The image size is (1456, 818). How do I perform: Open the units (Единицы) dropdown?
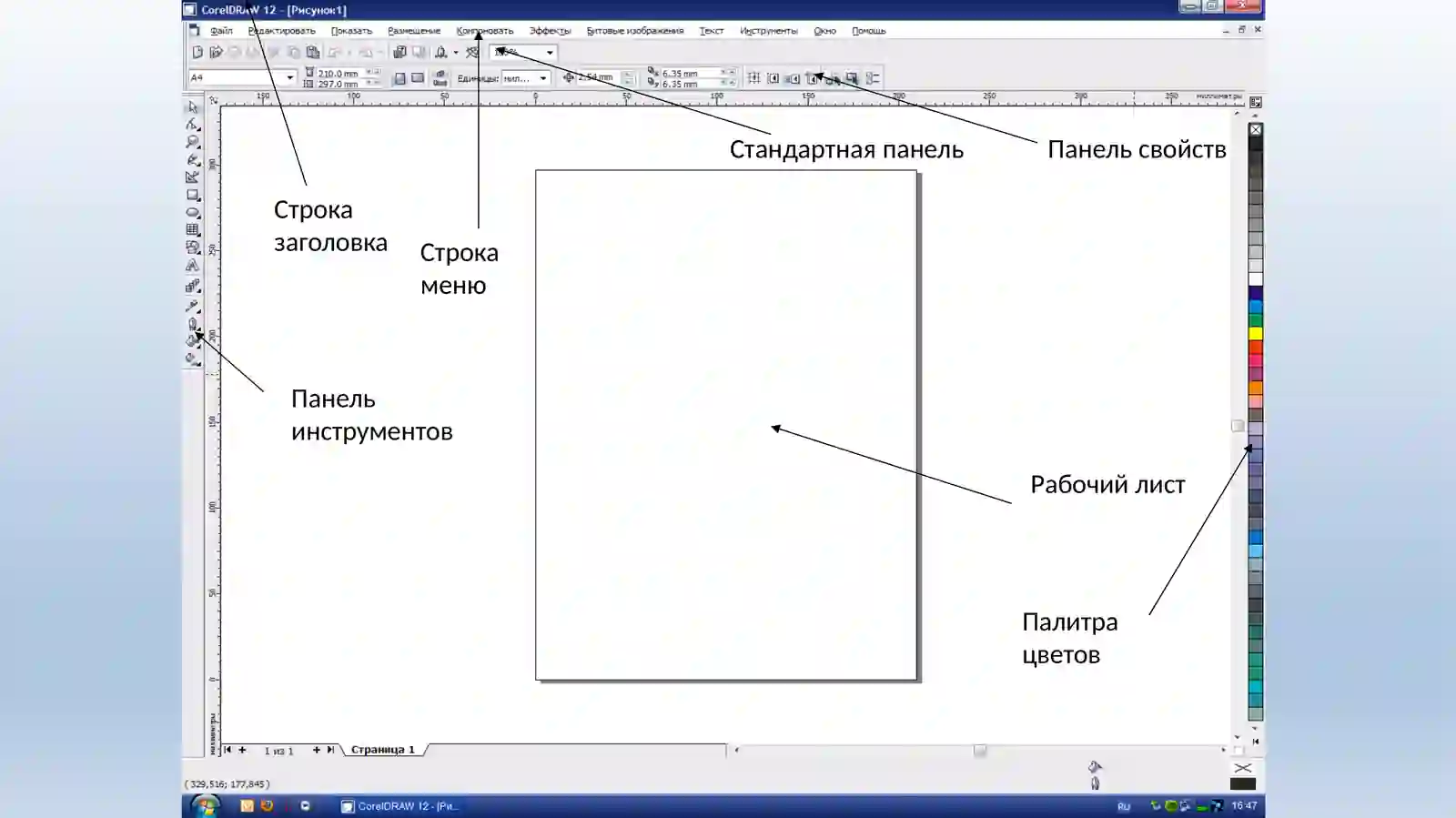click(x=542, y=78)
